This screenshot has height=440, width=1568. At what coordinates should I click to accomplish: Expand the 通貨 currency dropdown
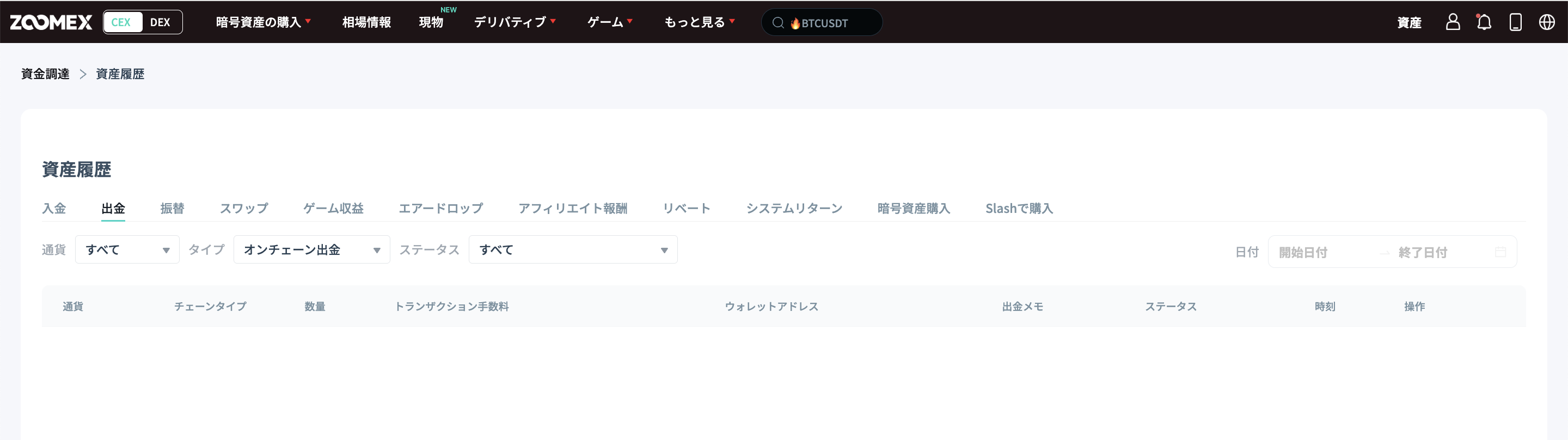coord(127,249)
